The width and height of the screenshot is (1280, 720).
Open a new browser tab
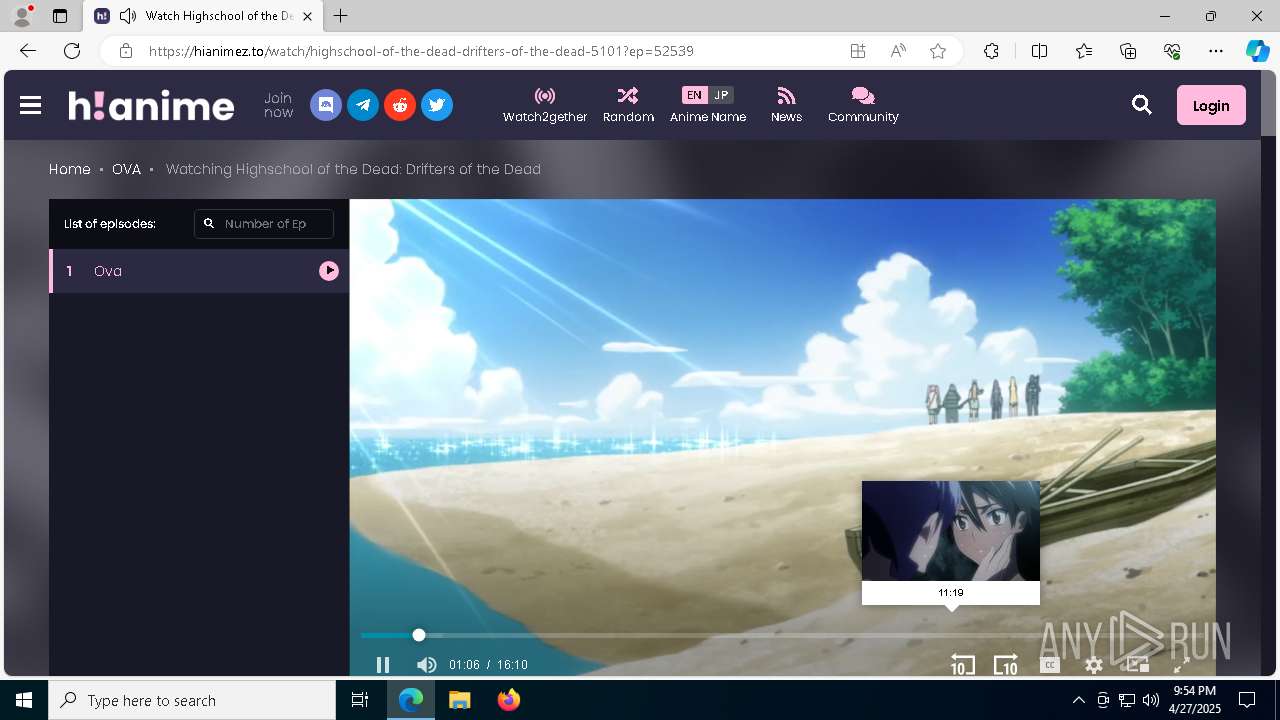[341, 16]
